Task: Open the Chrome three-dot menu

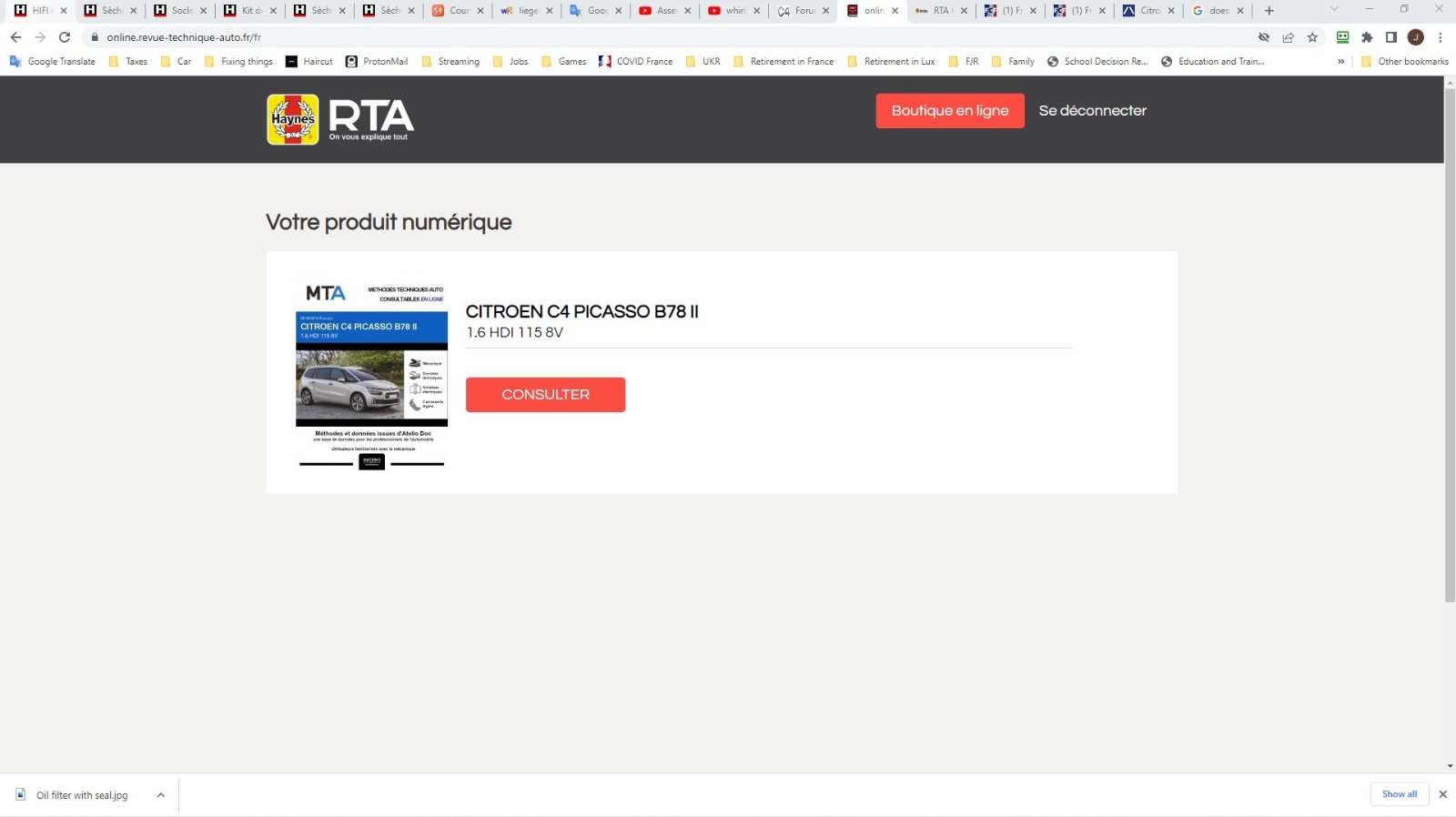Action: click(x=1441, y=37)
